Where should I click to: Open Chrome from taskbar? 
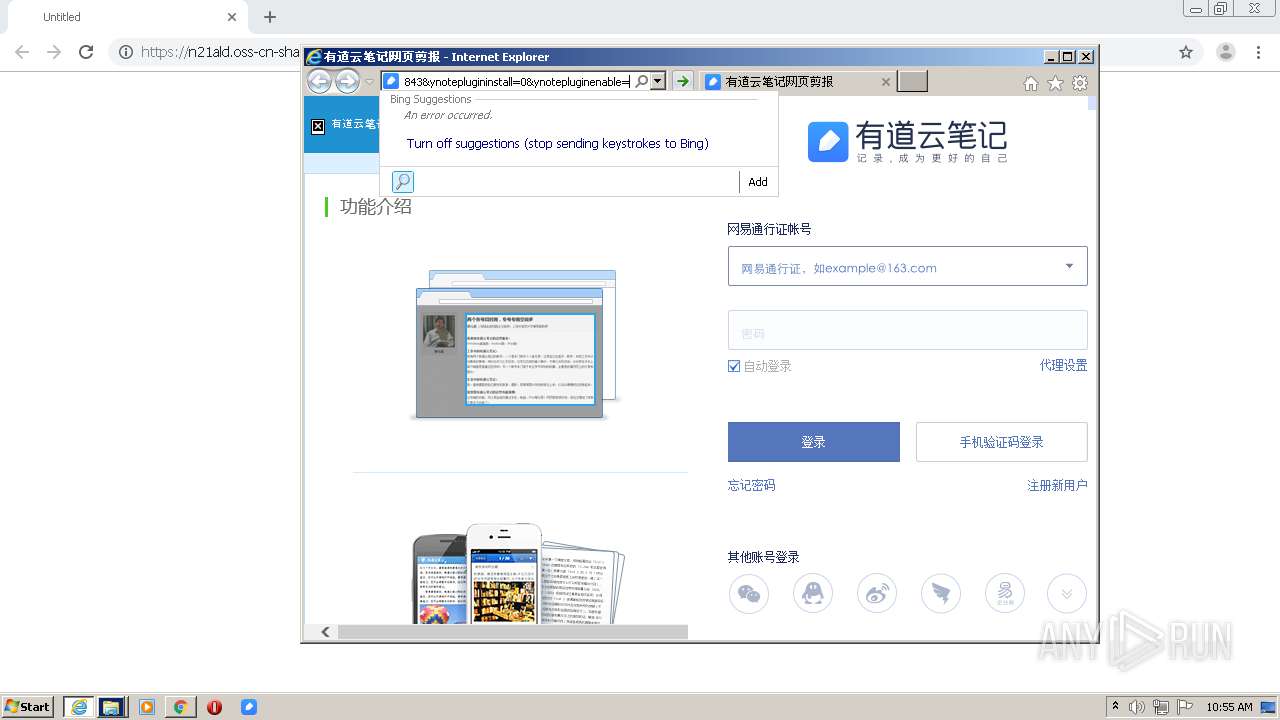[x=180, y=707]
